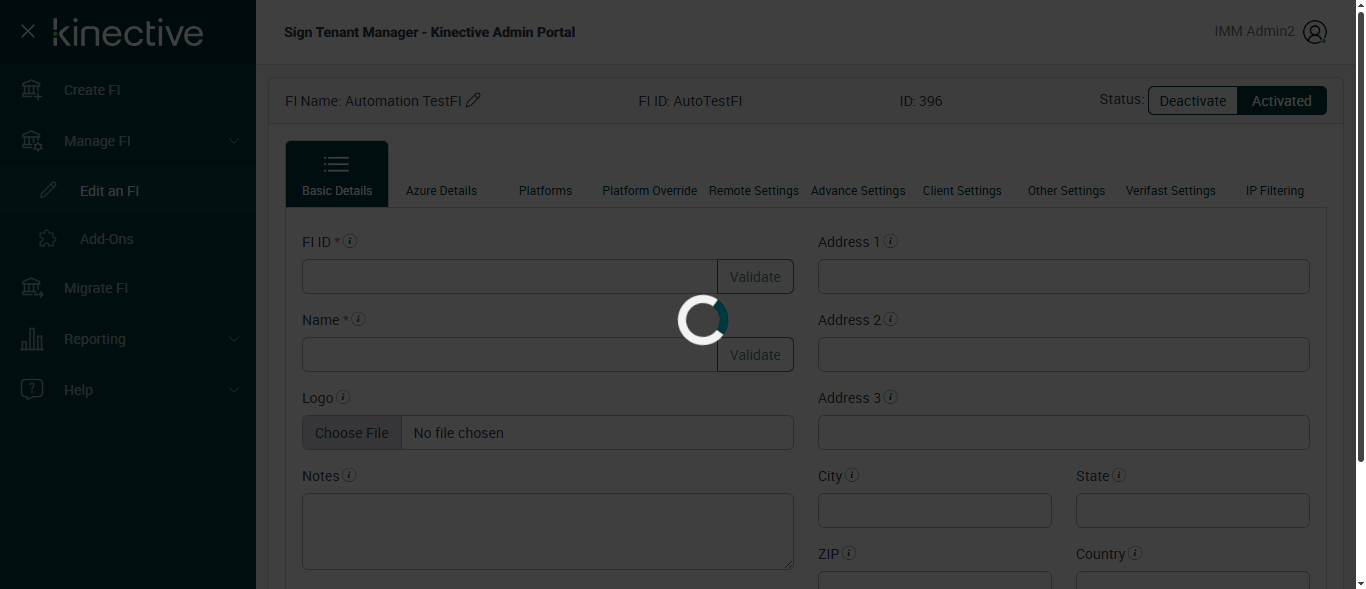1366x589 pixels.
Task: Click the Manage FI bank-gear icon
Action: tap(32, 141)
